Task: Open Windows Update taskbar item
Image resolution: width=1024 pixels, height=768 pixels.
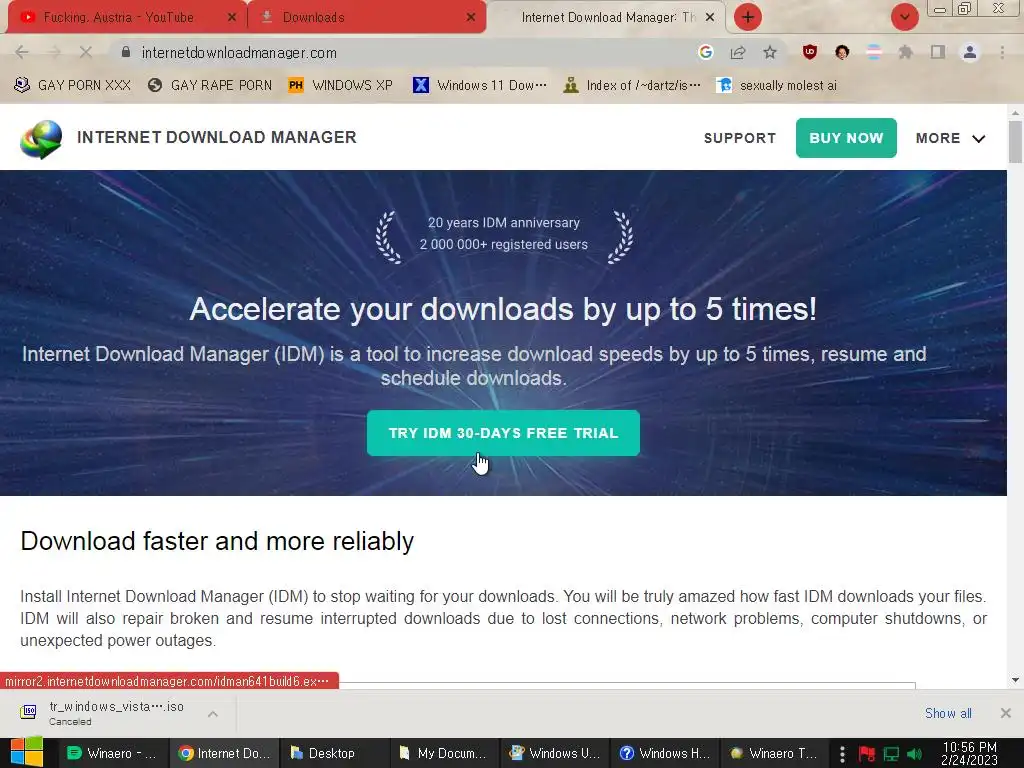Action: [x=554, y=753]
